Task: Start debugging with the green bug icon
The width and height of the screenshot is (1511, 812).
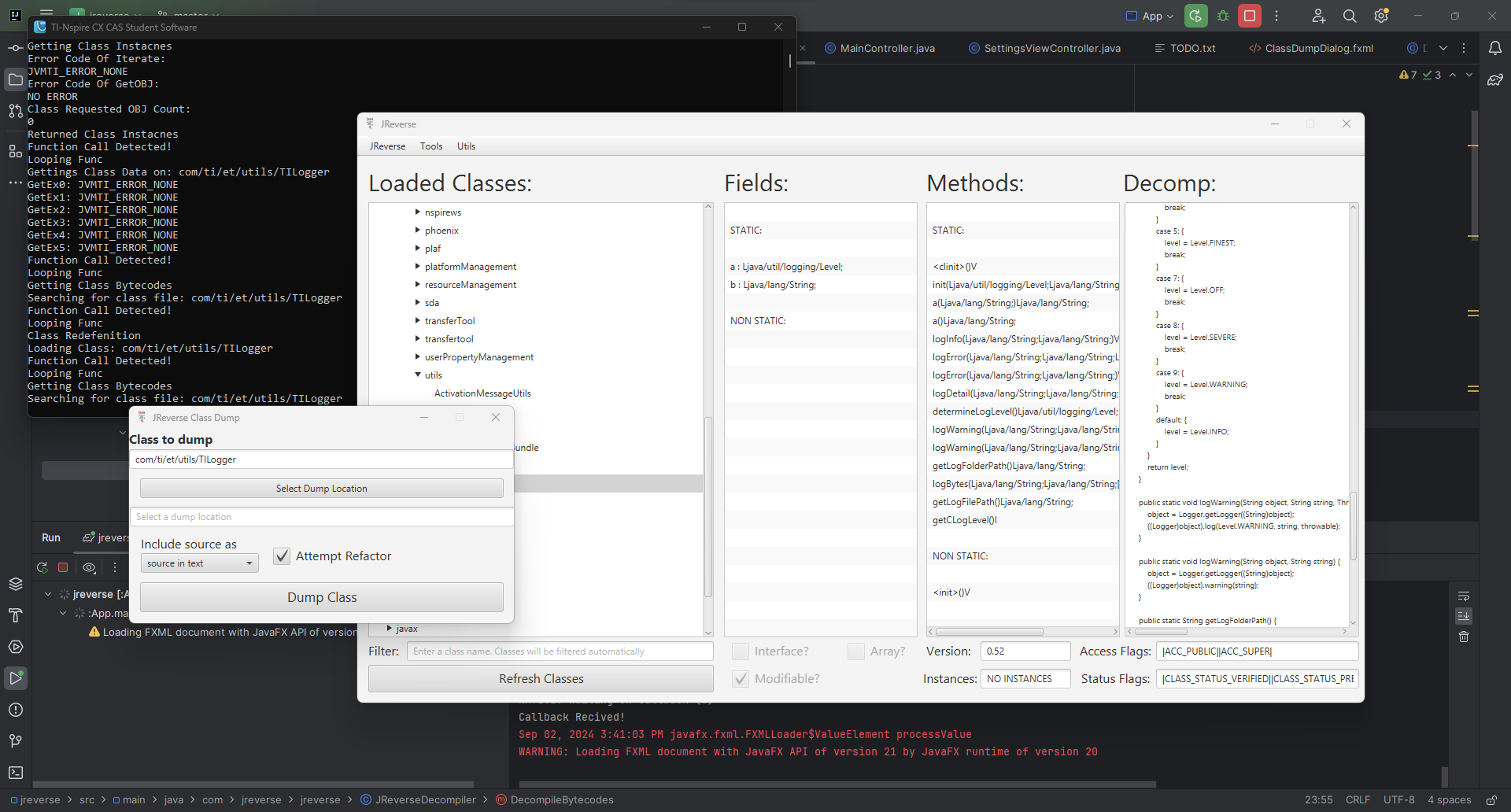Action: tap(1223, 16)
